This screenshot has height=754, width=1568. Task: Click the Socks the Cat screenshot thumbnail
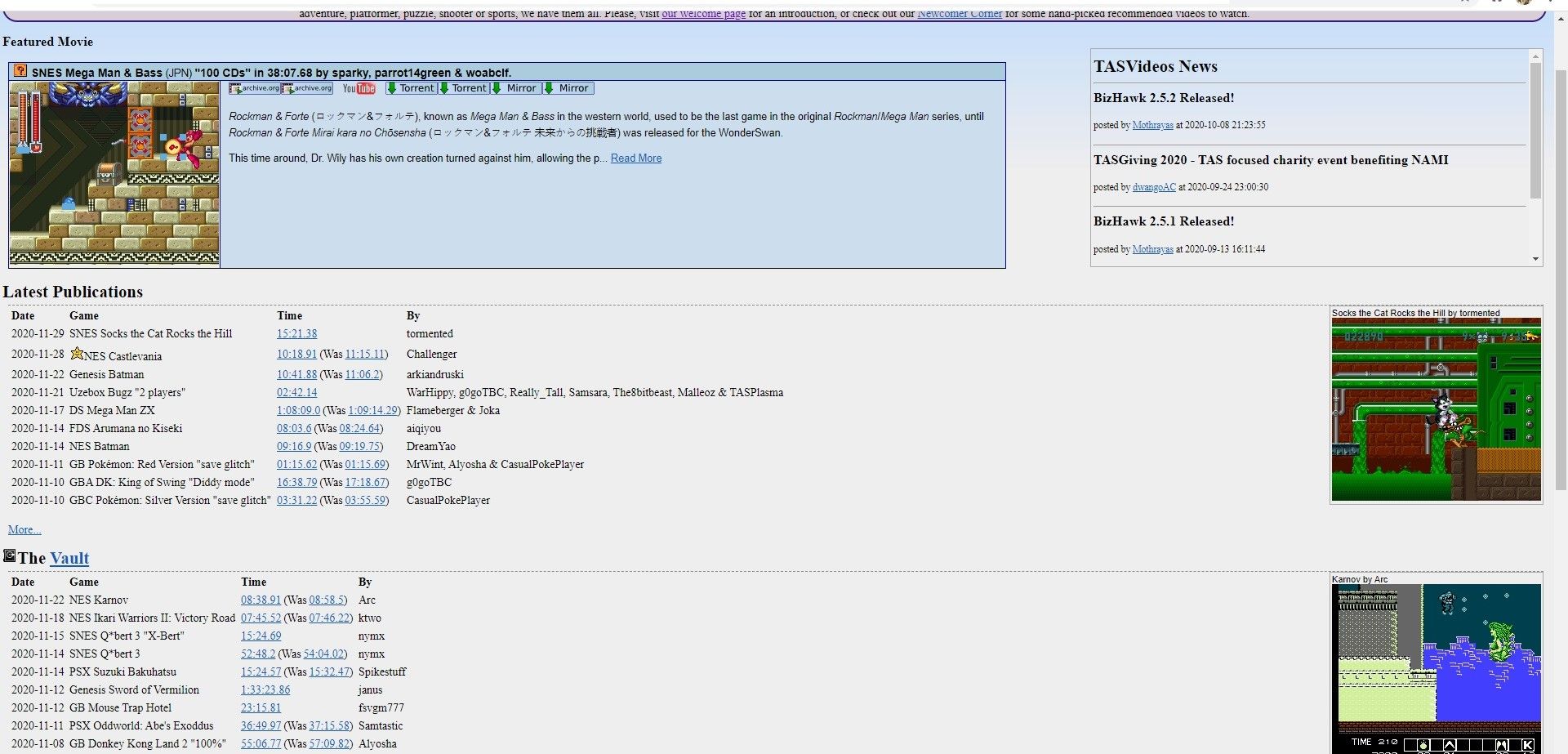[1436, 409]
